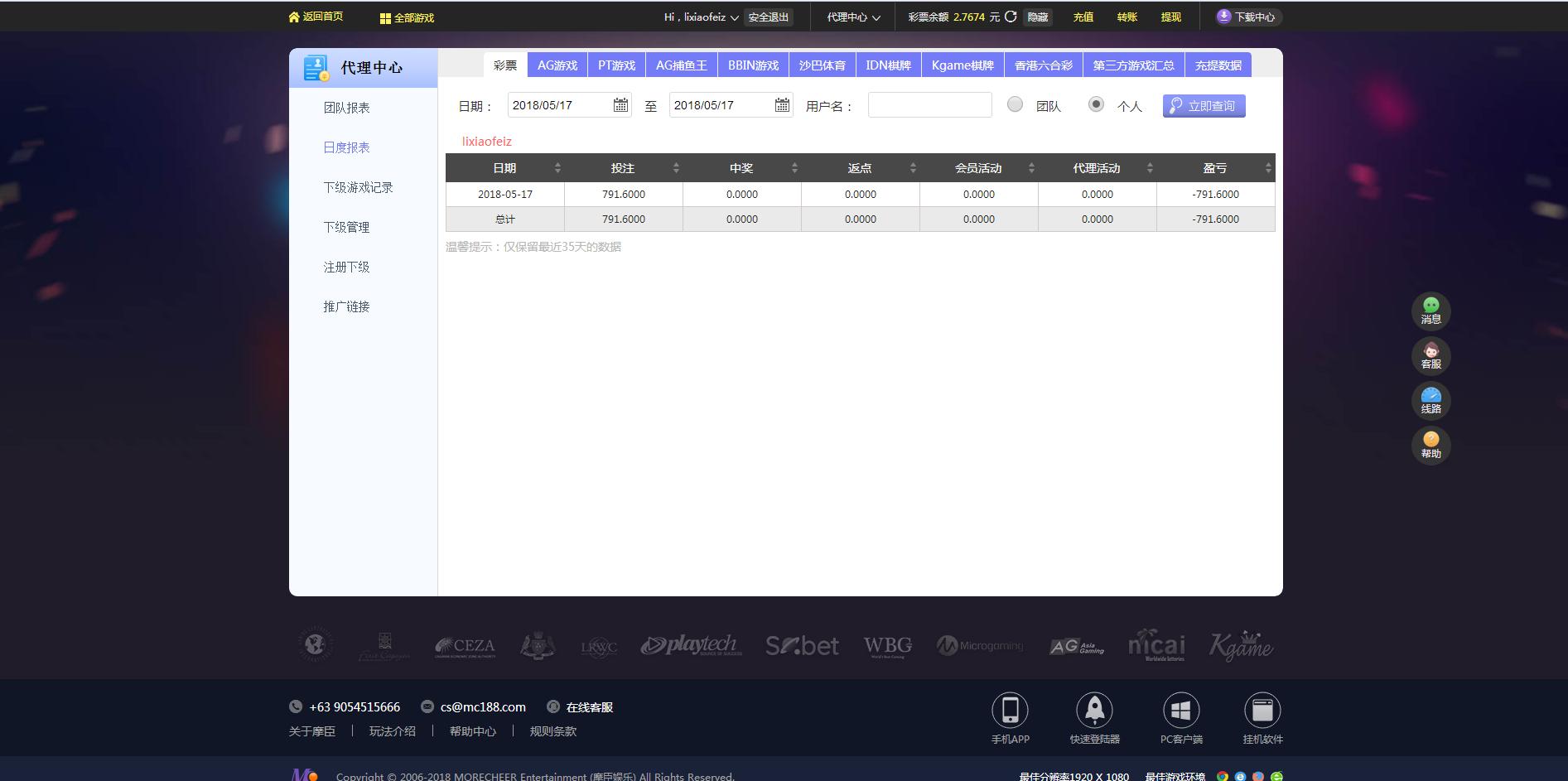Switch to the BBIN游戏 tab
The image size is (1568, 781).
[x=752, y=64]
